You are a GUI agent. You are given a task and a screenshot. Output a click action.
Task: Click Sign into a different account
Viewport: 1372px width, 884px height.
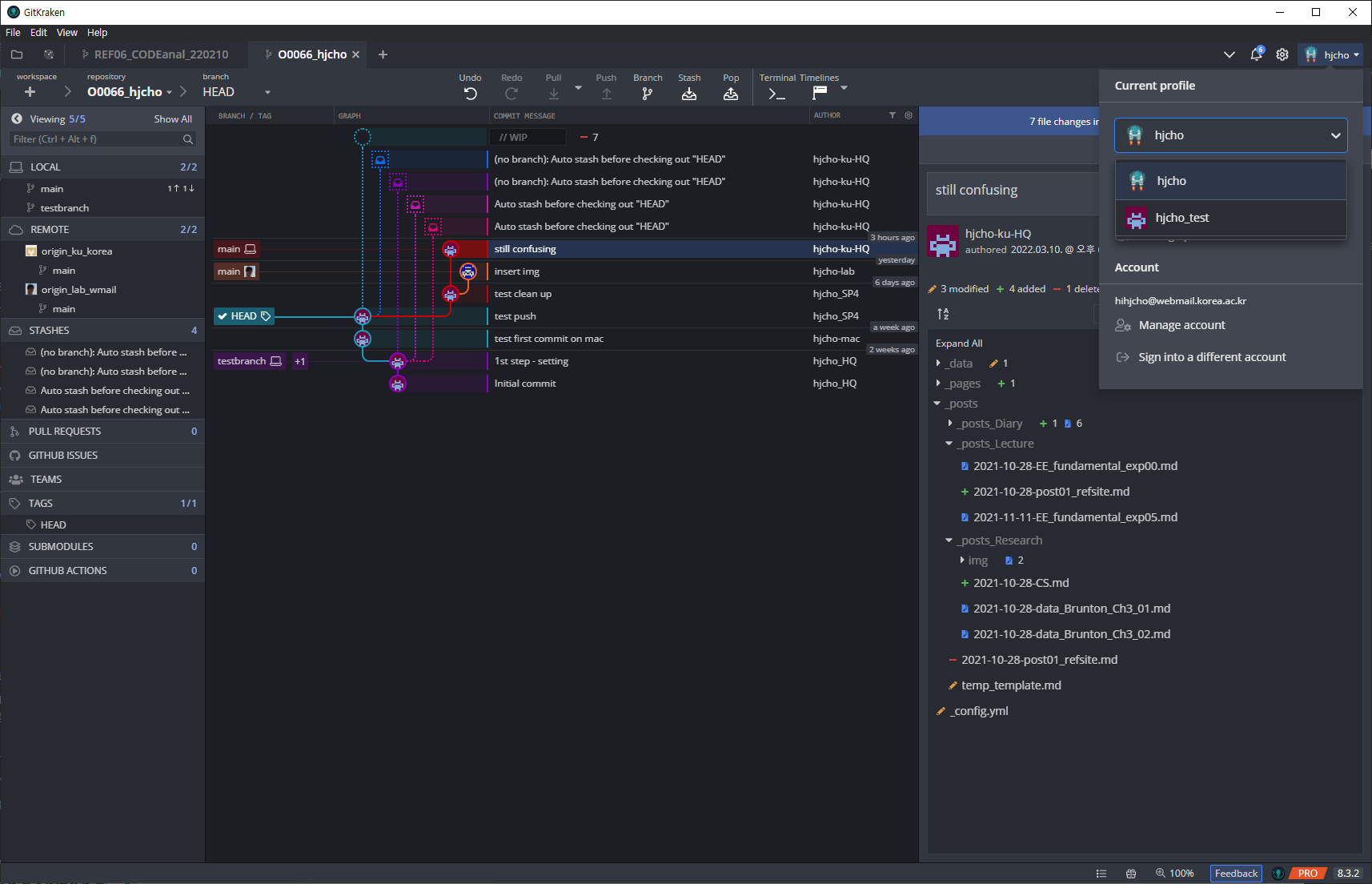pyautogui.click(x=1212, y=356)
